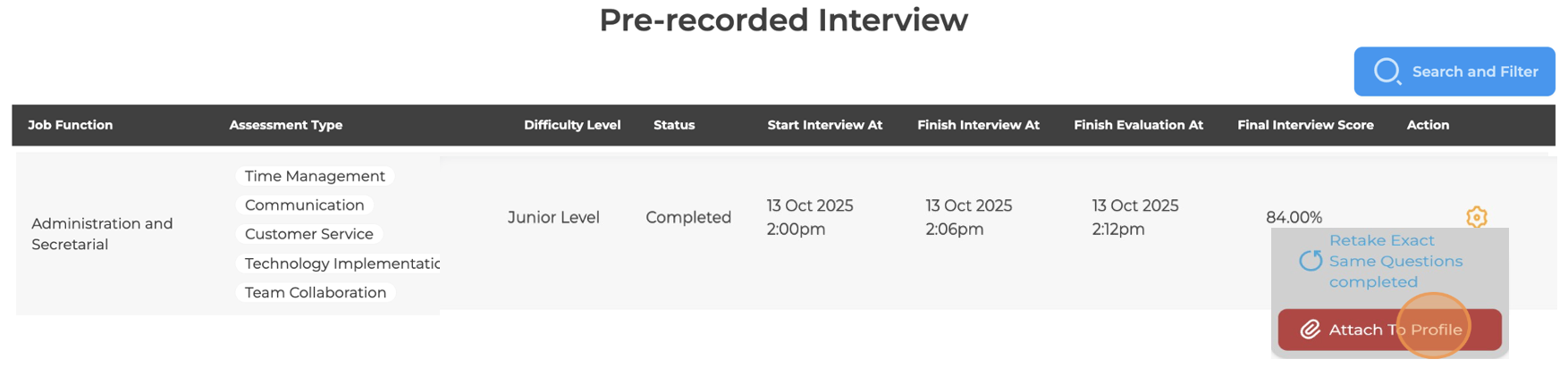Click the Communication assessment tag
Viewport: 1568px width, 368px height.
(304, 205)
